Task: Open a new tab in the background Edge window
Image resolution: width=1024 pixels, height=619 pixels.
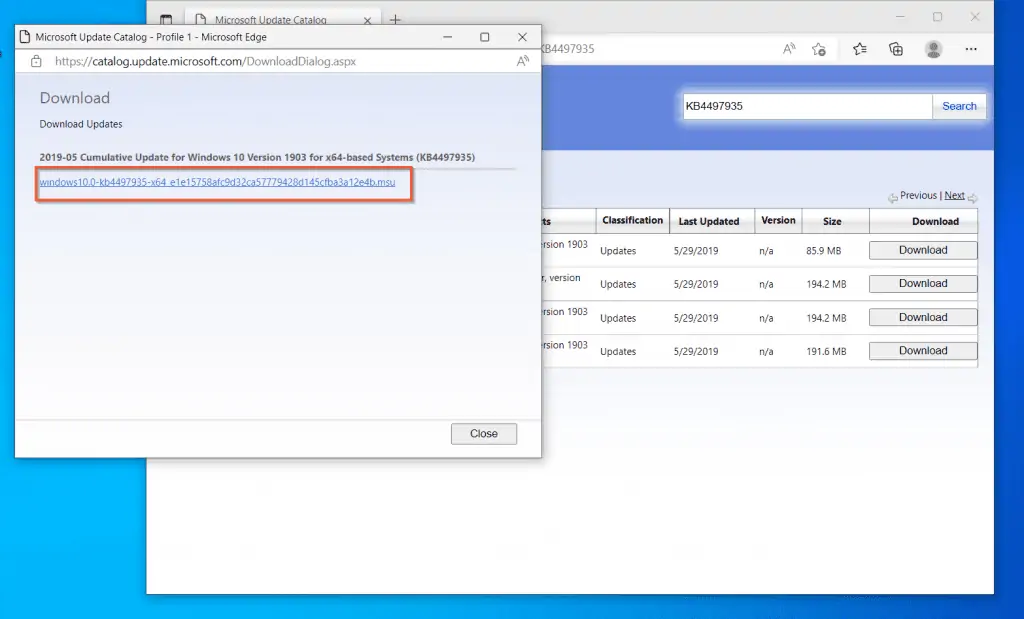Action: pyautogui.click(x=395, y=20)
